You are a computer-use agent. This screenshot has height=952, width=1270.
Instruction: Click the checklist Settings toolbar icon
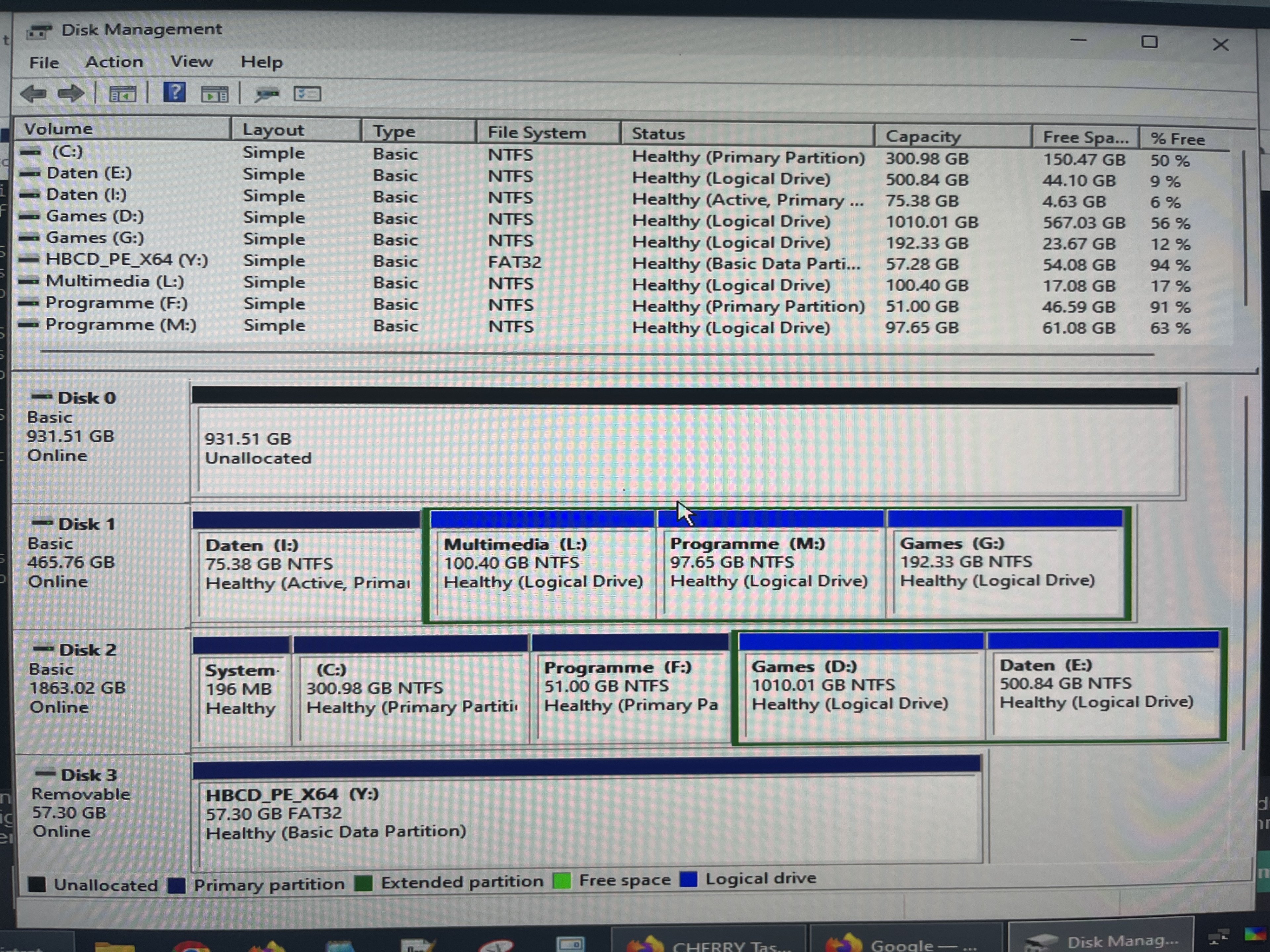pyautogui.click(x=307, y=94)
